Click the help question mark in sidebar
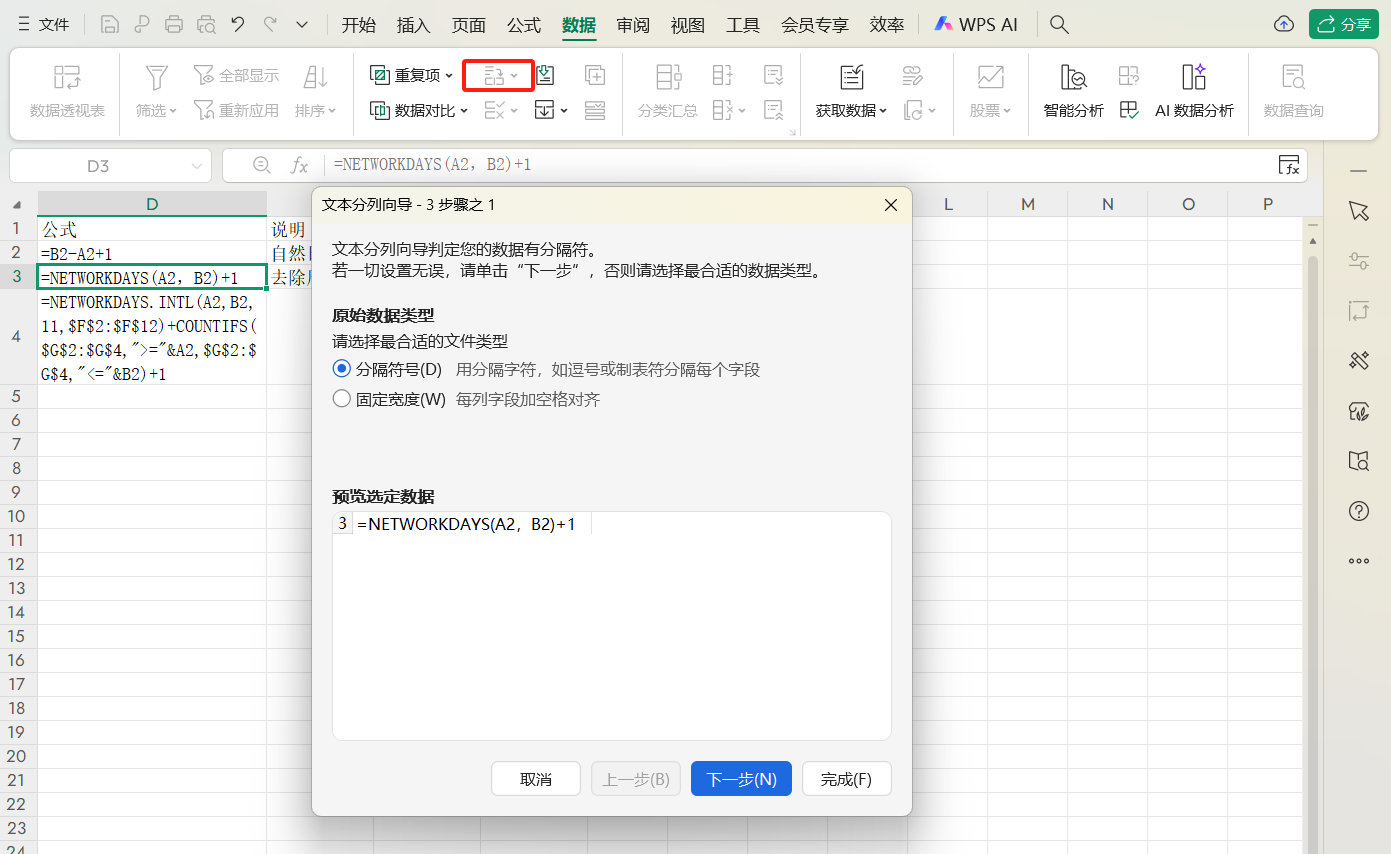This screenshot has width=1391, height=854. tap(1358, 511)
